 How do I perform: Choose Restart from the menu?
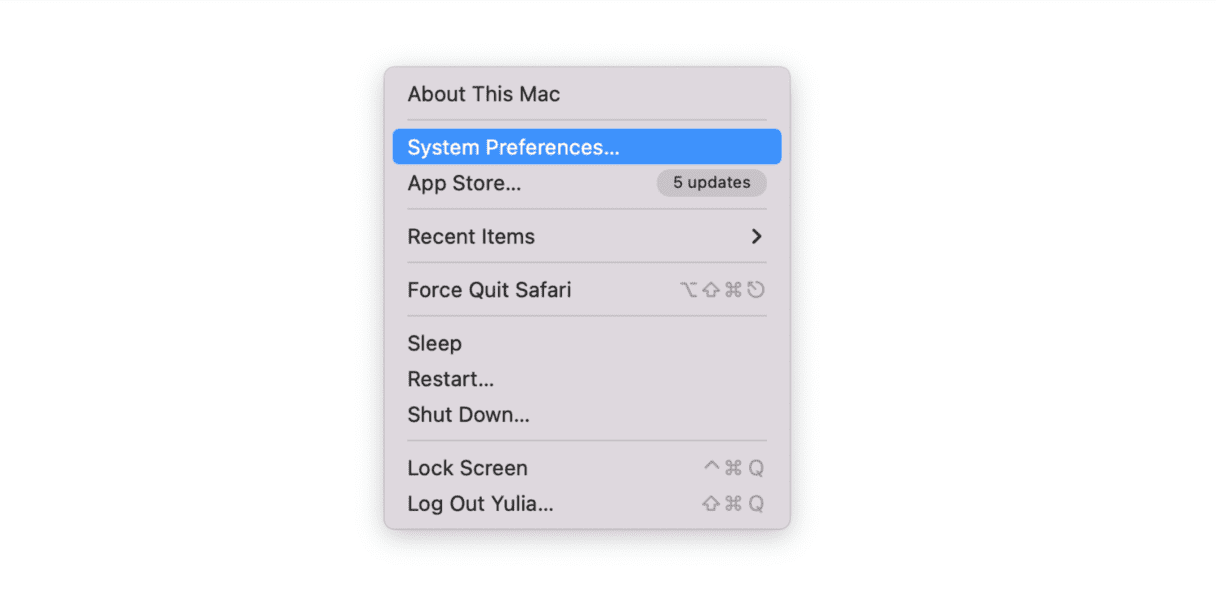[x=451, y=379]
